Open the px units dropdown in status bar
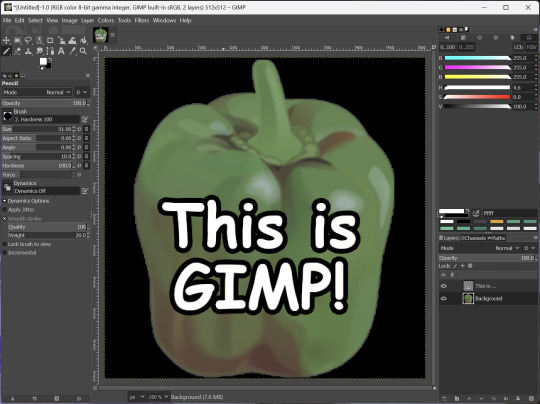The width and height of the screenshot is (540, 404). tap(137, 397)
